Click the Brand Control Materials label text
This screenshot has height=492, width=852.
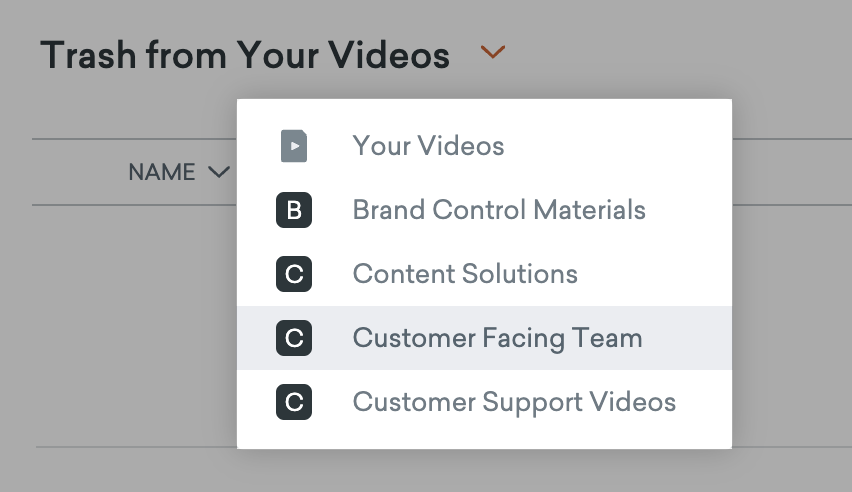click(x=499, y=211)
